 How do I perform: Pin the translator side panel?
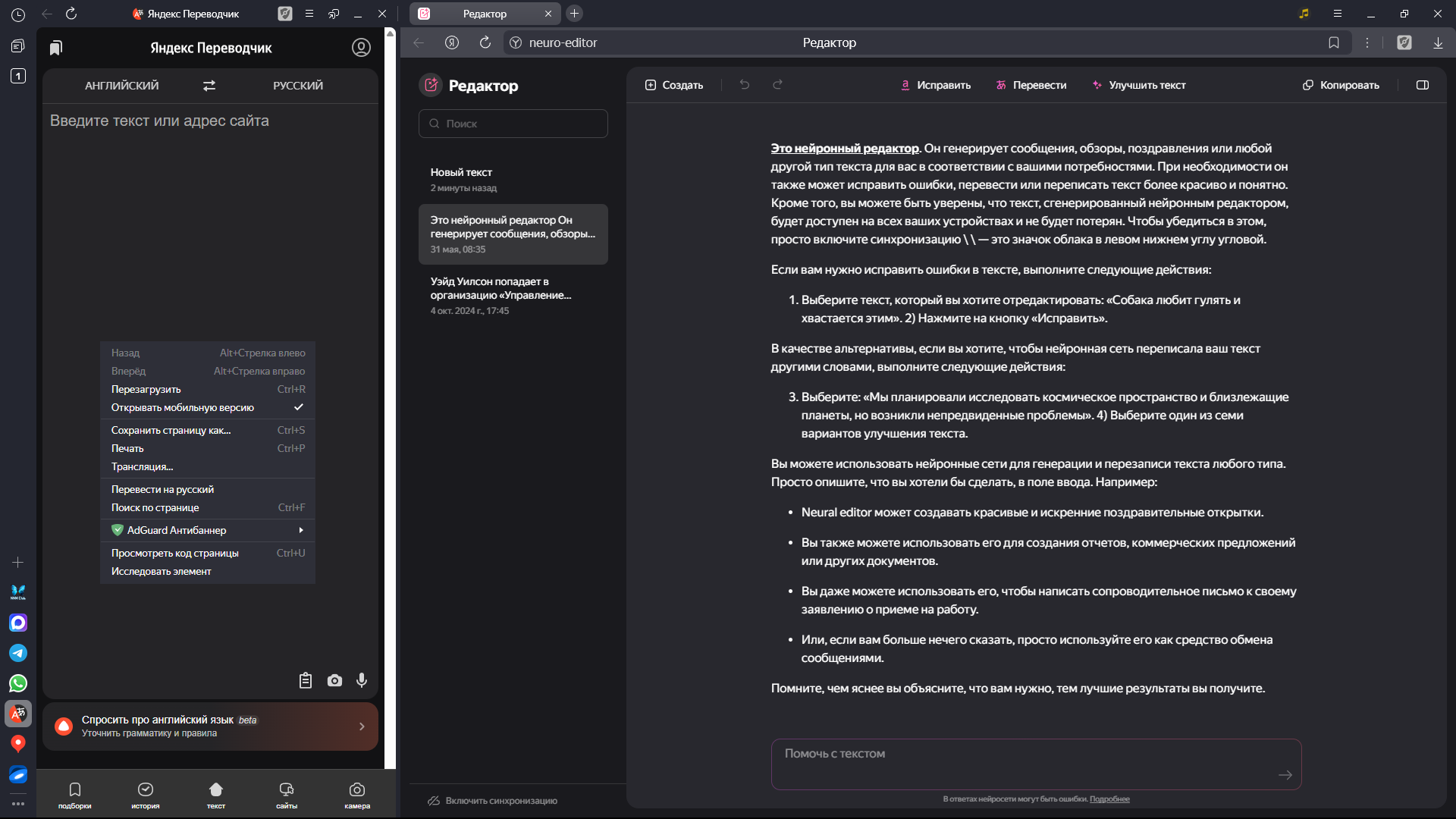(334, 14)
